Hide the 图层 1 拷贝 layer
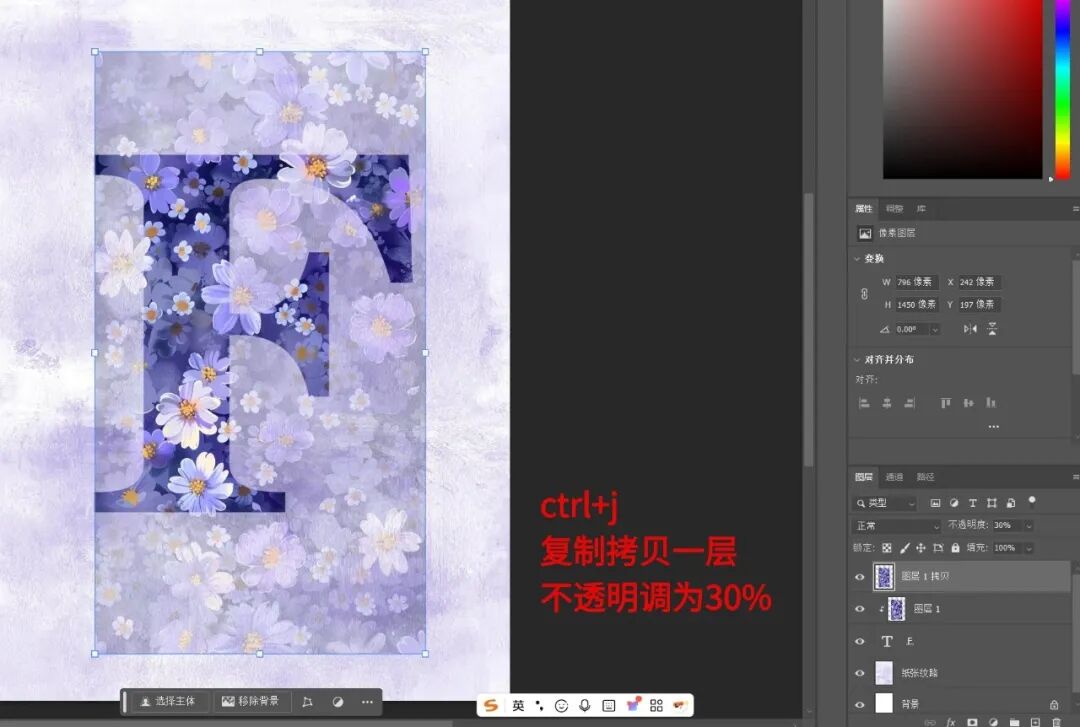The image size is (1080, 727). pyautogui.click(x=860, y=577)
